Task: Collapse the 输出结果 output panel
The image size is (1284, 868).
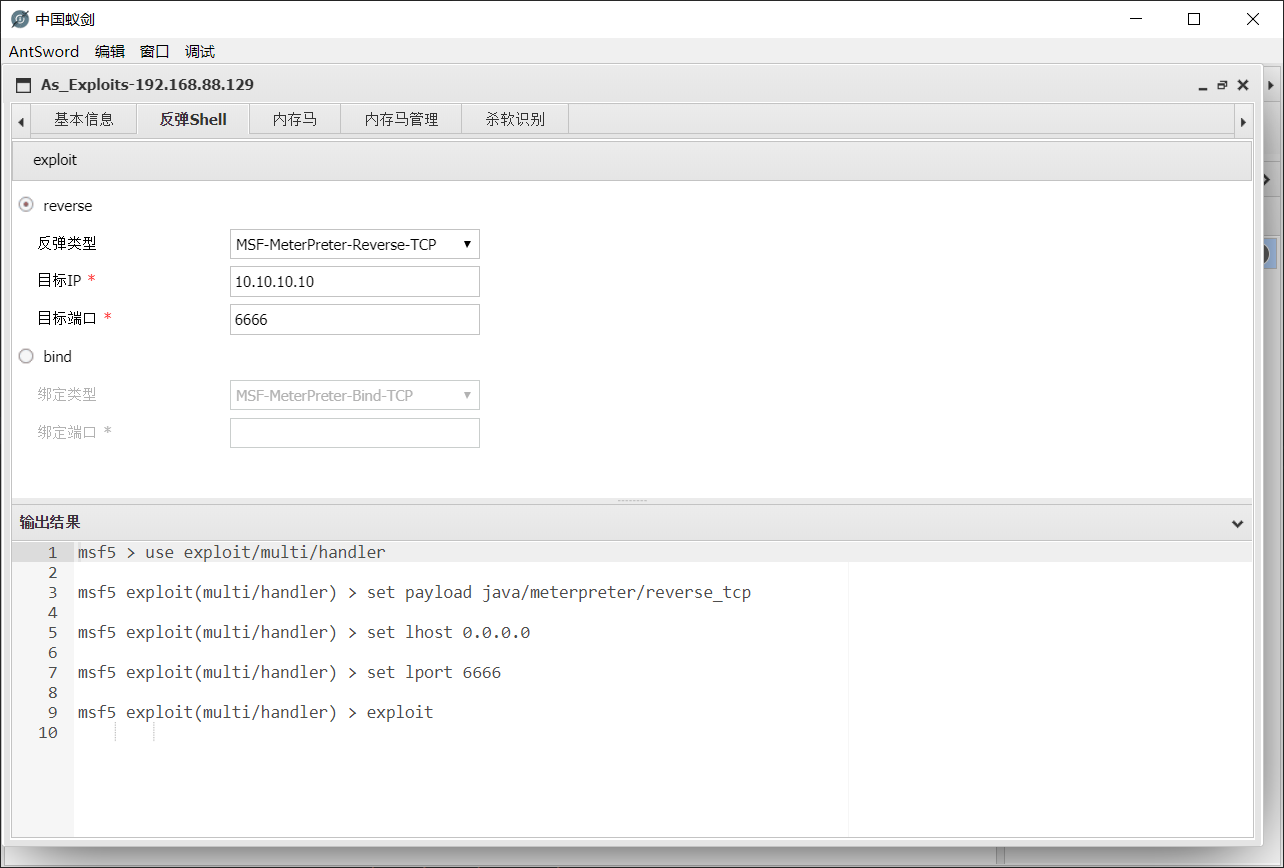Action: coord(1237,523)
